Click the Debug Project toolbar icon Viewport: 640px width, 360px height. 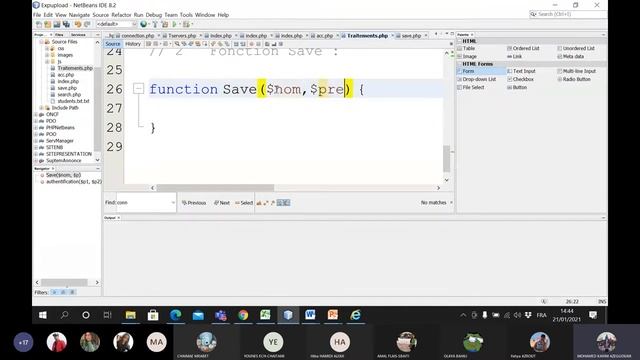click(x=187, y=24)
